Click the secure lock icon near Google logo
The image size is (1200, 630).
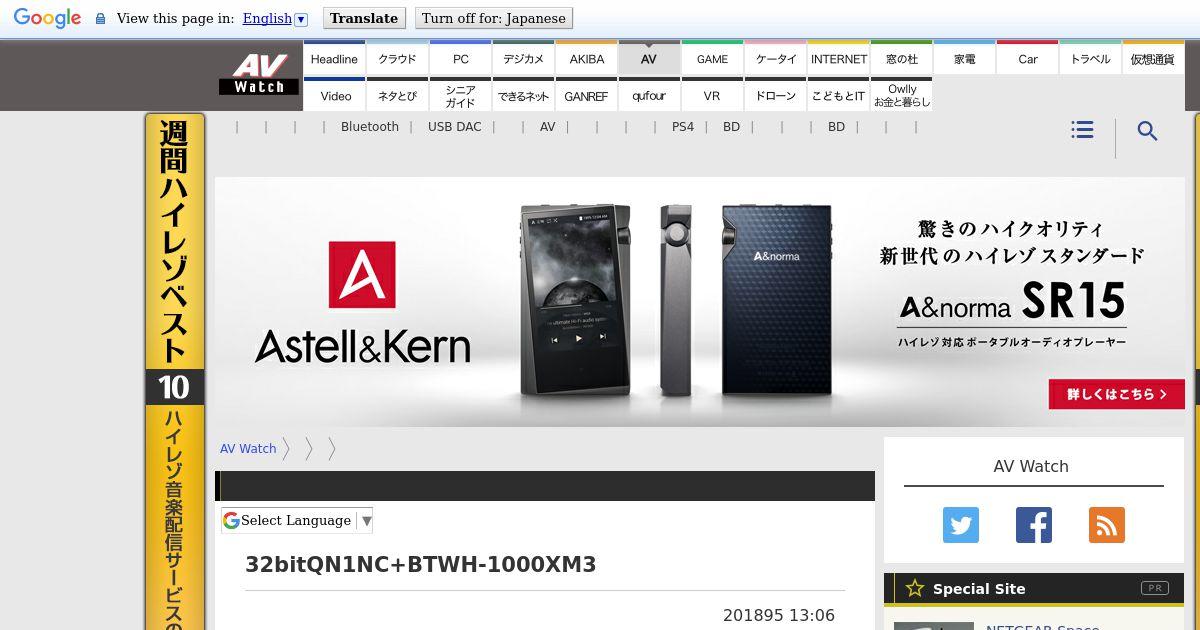tap(100, 19)
